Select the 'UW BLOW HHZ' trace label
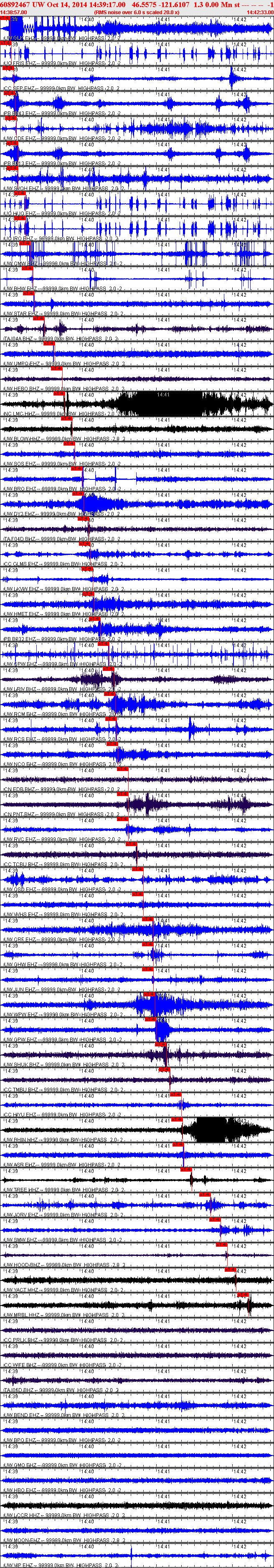This screenshot has width=274, height=1568. pos(64,439)
